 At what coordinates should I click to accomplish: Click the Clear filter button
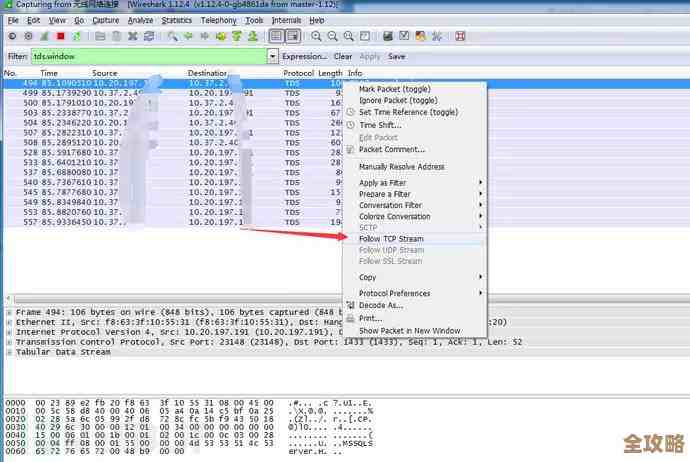(x=343, y=57)
